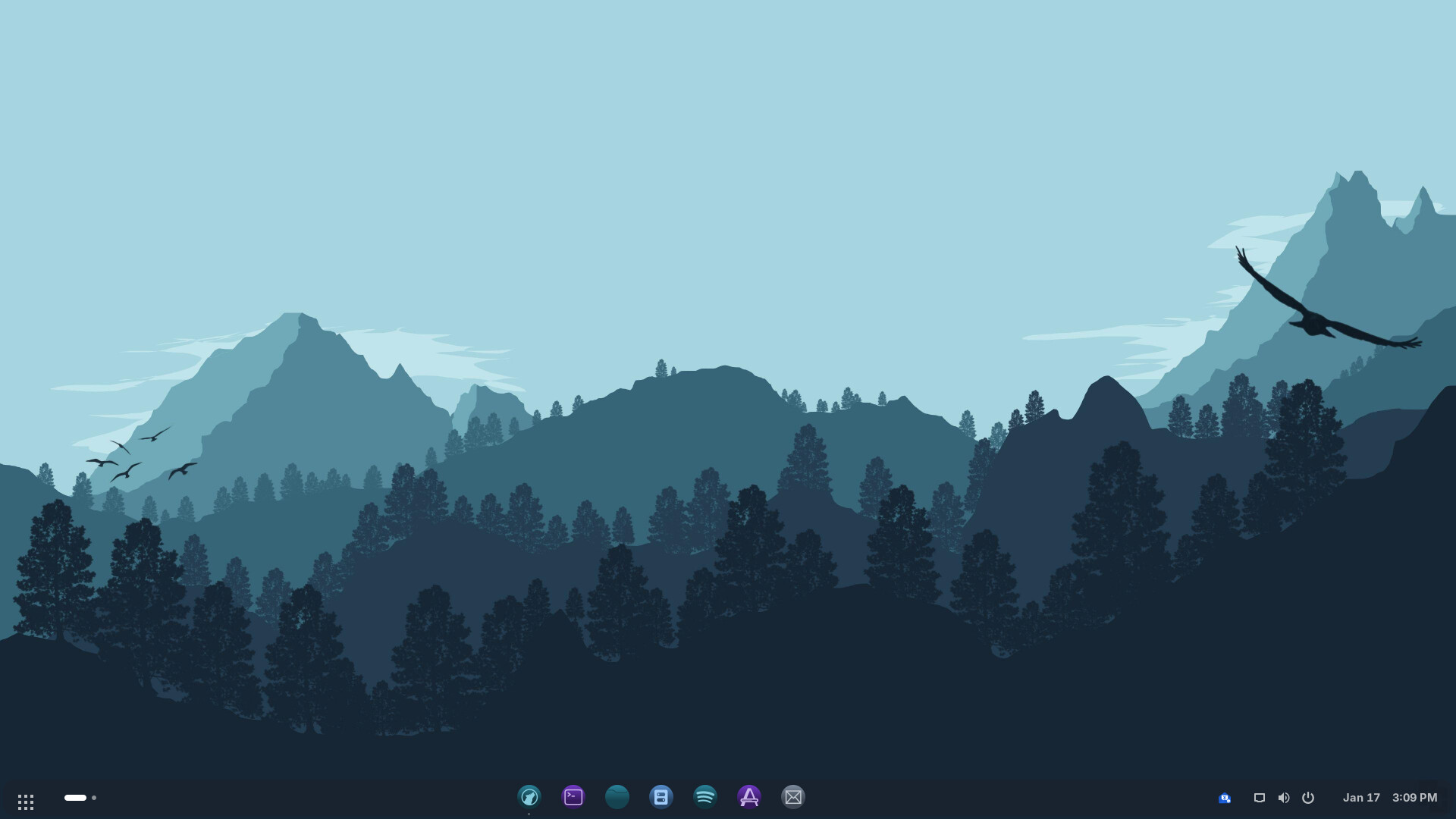Open the blue toggle-switch settings app

click(661, 796)
